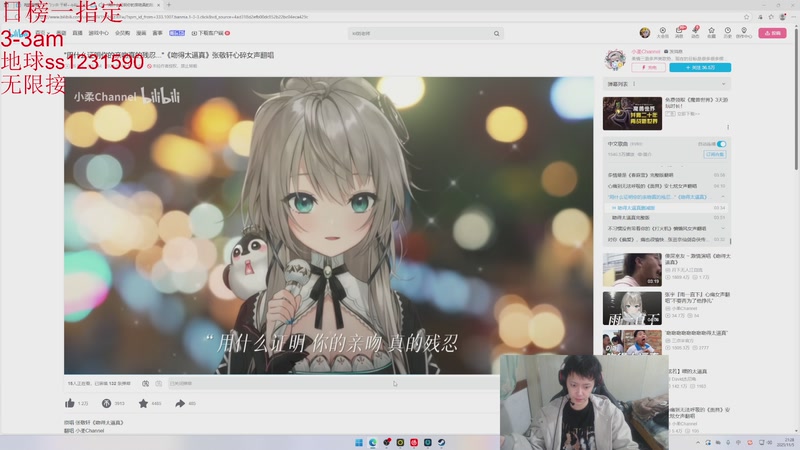Open 大会员 membership icon in header
This screenshot has width=800, height=450.
[662, 33]
